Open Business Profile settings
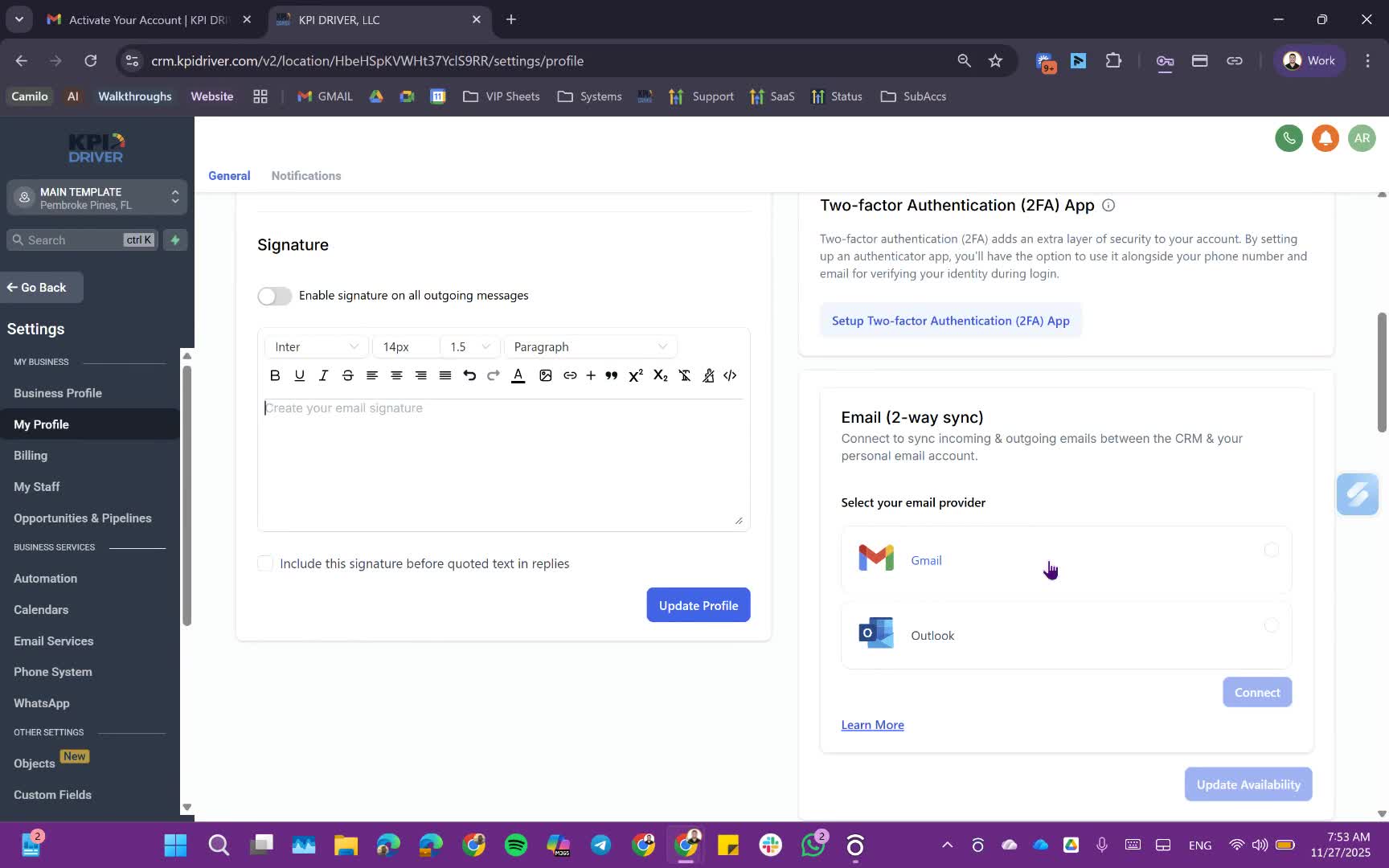Image resolution: width=1389 pixels, height=868 pixels. tap(58, 393)
